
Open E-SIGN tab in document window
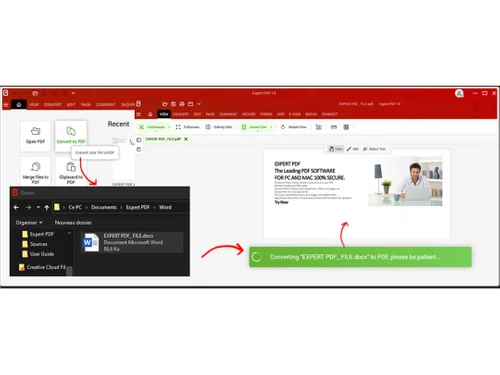pos(295,114)
